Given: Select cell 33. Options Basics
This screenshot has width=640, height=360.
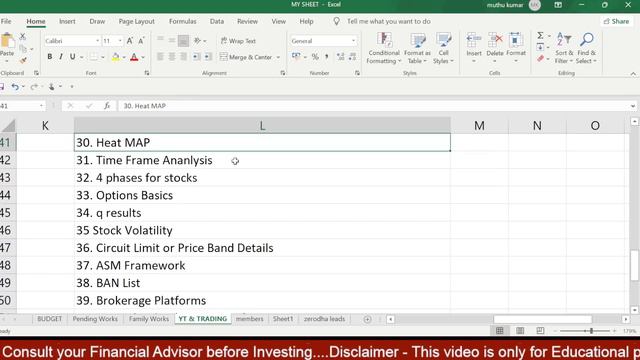Looking at the screenshot, I should [x=262, y=195].
